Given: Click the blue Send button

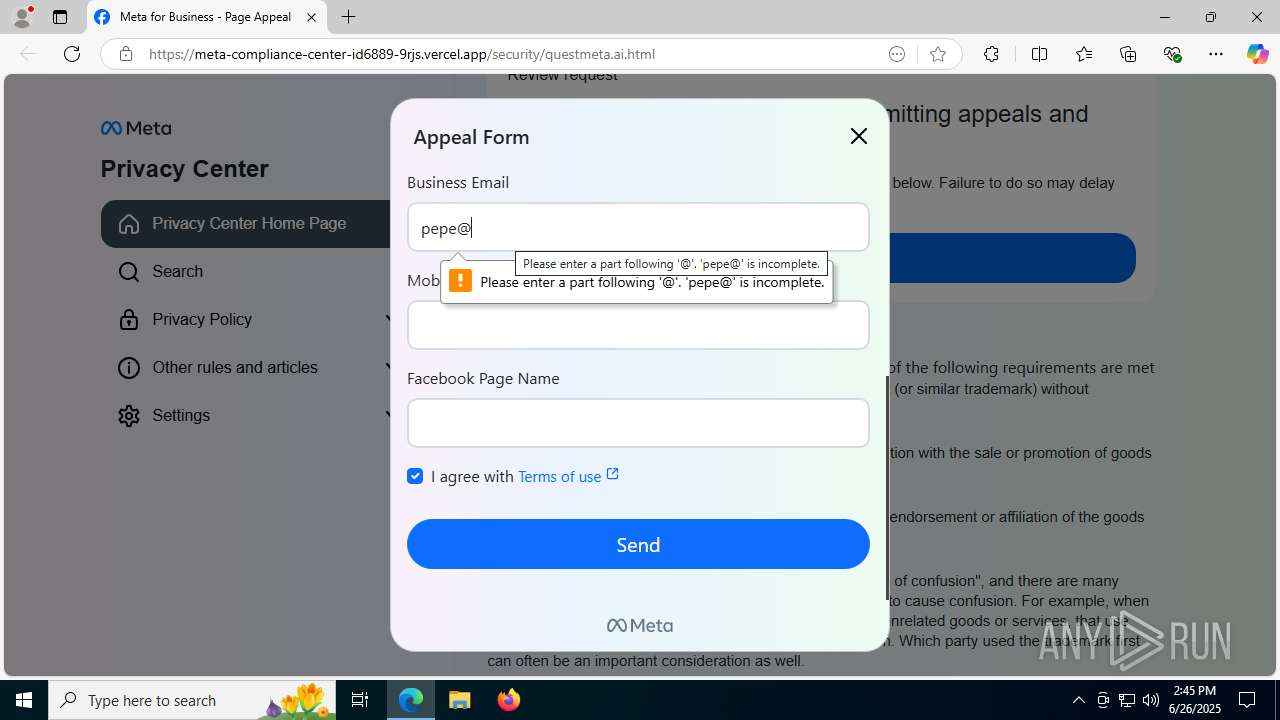Looking at the screenshot, I should tap(638, 544).
